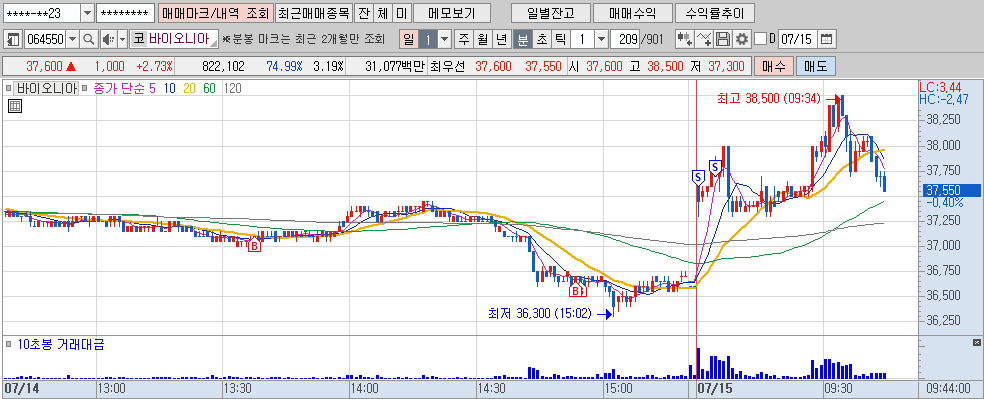Viewport: 984px width, 399px height.
Task: Click the number 1 box next to 일
Action: (428, 39)
